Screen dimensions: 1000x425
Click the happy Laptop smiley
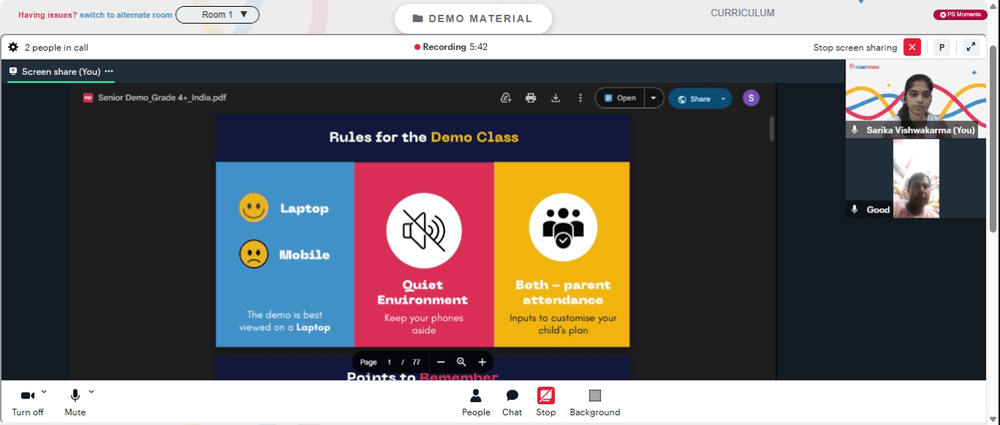tap(253, 207)
